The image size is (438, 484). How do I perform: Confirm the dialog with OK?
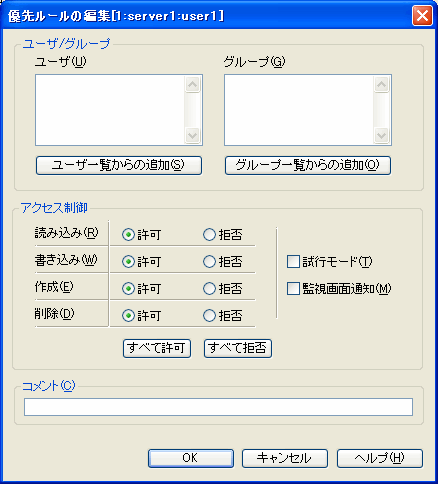[x=191, y=458]
